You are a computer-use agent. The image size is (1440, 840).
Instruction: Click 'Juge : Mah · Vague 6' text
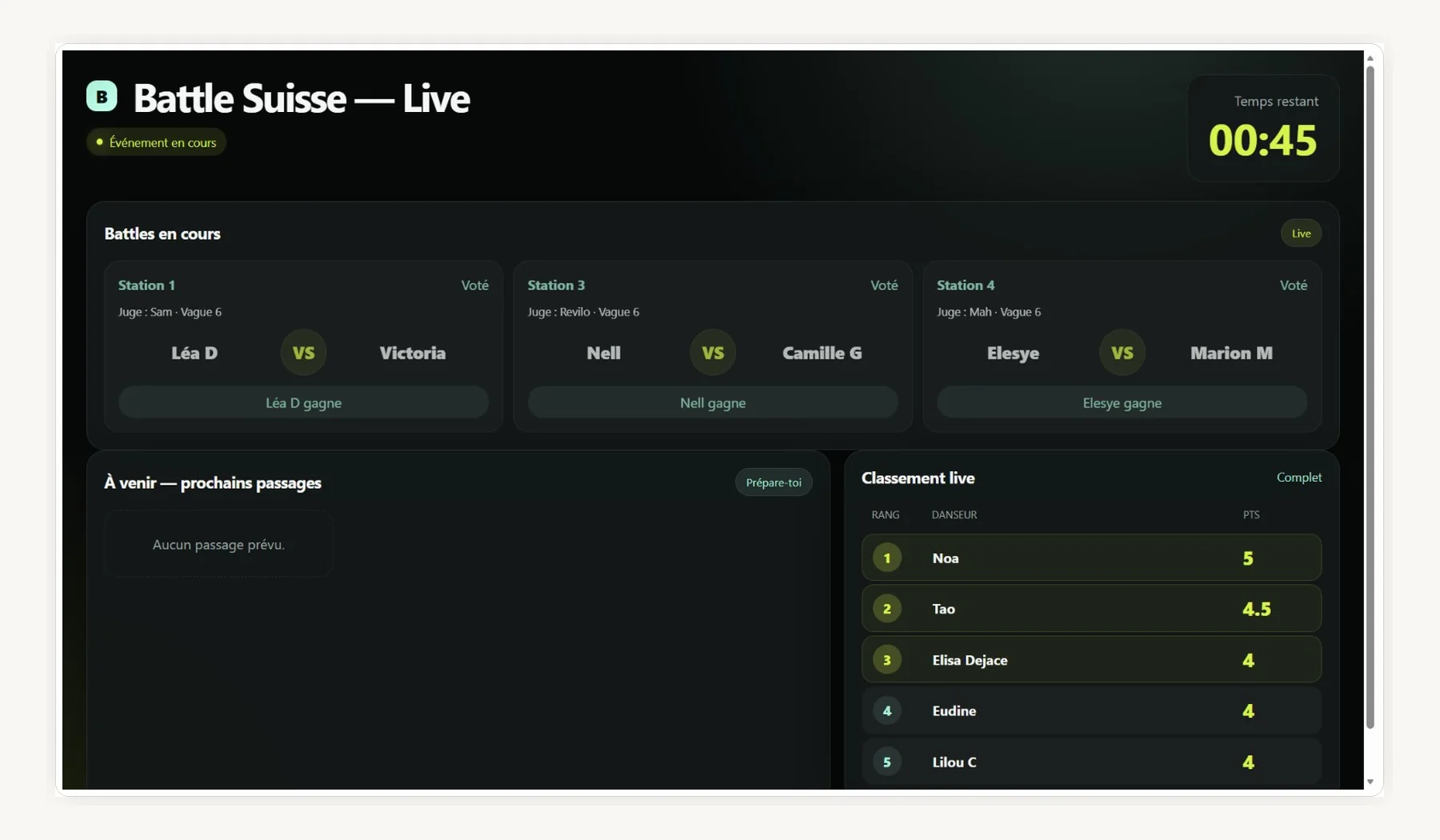coord(989,312)
